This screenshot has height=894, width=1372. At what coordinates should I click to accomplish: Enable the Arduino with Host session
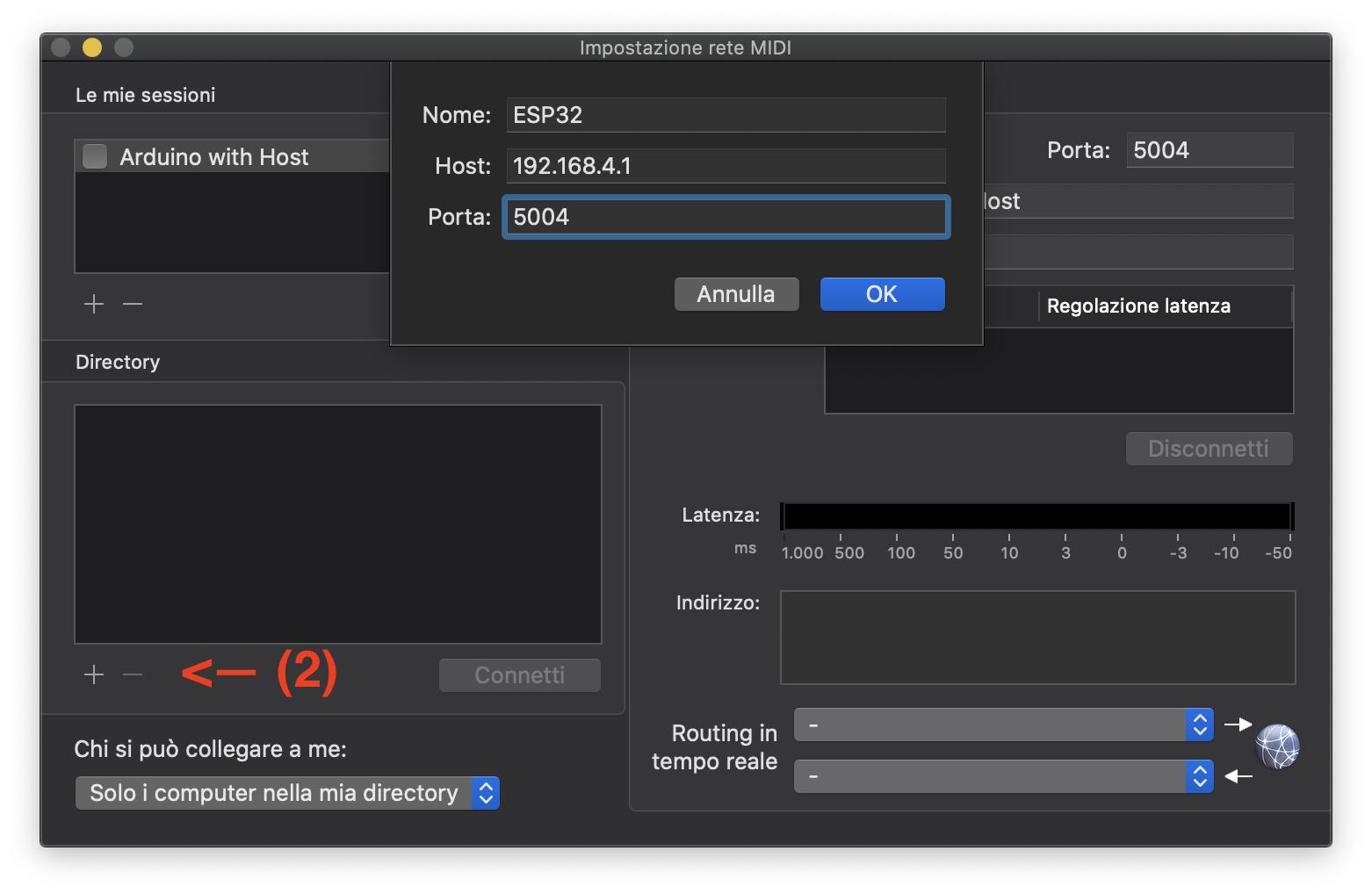[94, 156]
